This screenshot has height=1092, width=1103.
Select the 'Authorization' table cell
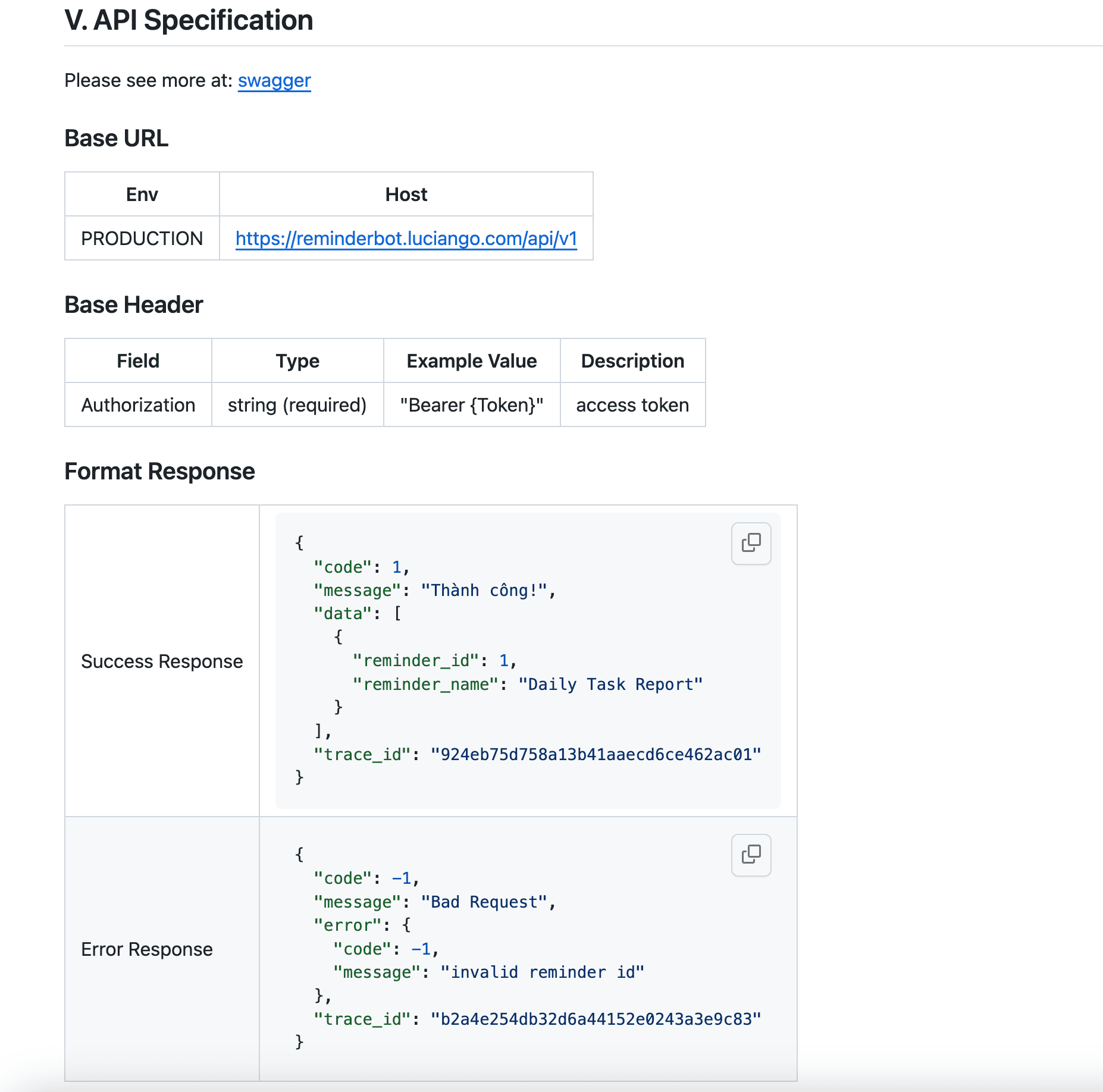(138, 405)
